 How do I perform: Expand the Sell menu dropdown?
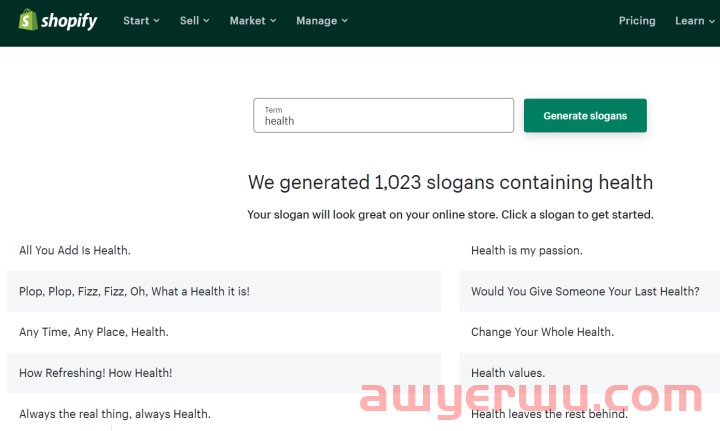(194, 21)
